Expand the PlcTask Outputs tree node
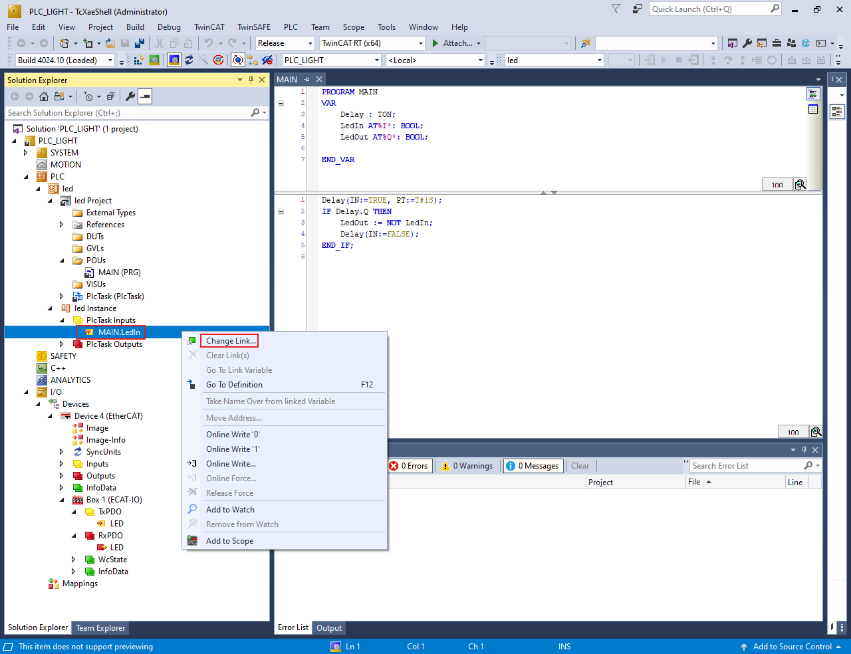 [x=62, y=344]
